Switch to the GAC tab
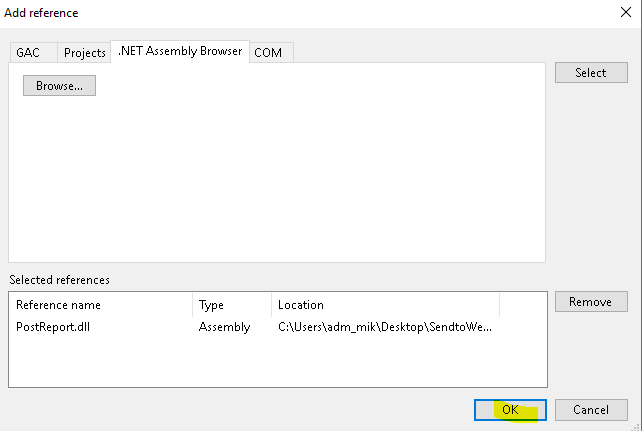 [28, 53]
